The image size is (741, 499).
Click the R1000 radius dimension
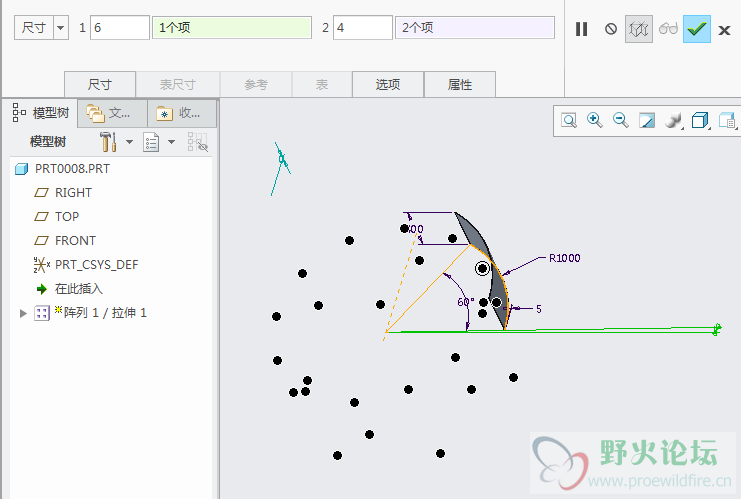pos(564,258)
